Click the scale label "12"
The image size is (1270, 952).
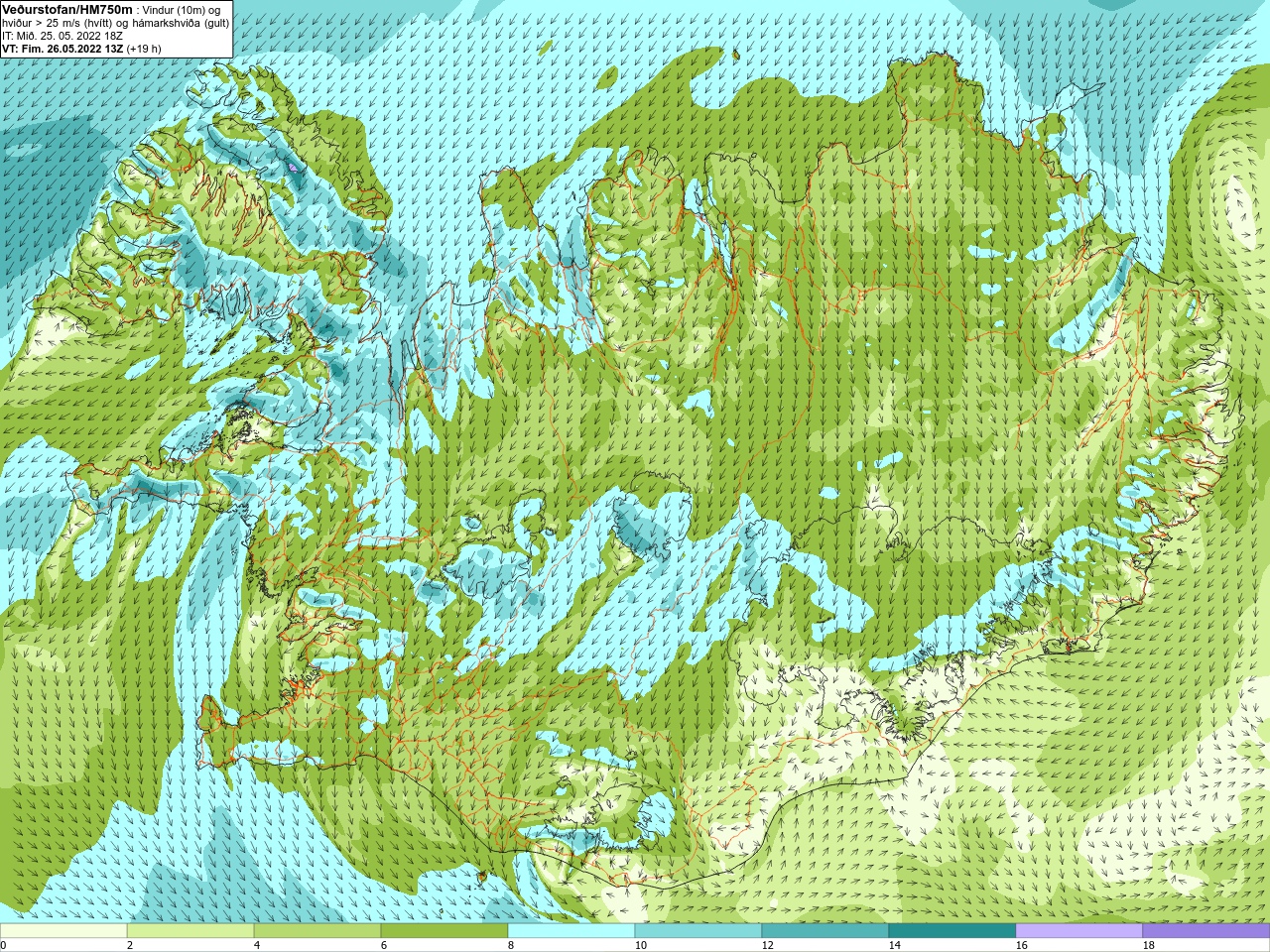767,945
